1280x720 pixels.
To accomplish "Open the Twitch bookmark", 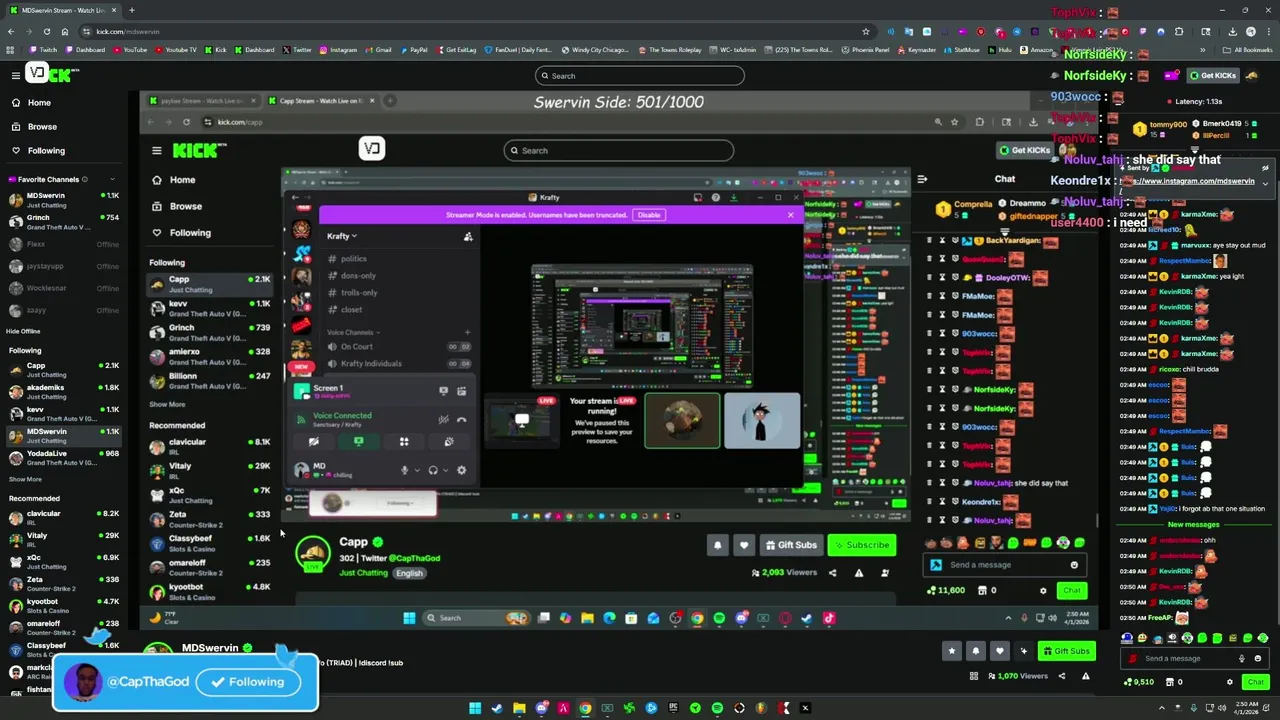I will [x=44, y=50].
